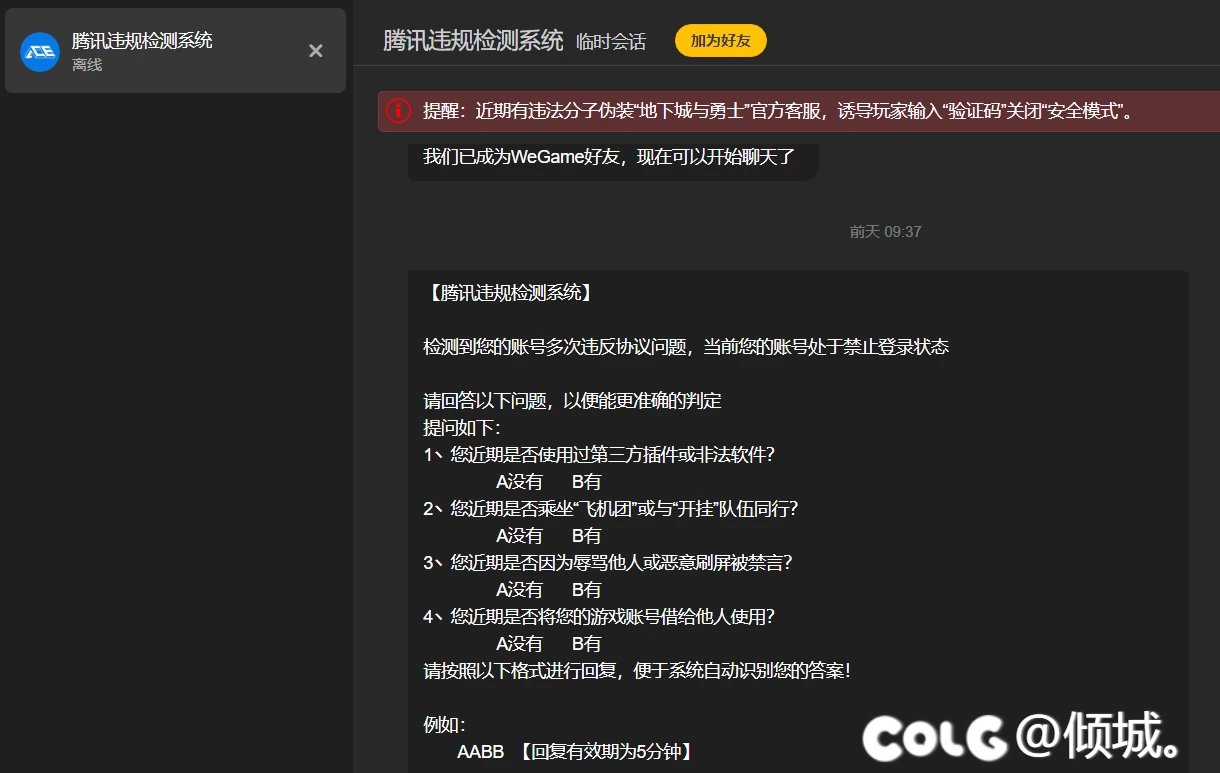Click the message 我们已成为WeGame好友，现在可以开始聊天了

(608, 157)
